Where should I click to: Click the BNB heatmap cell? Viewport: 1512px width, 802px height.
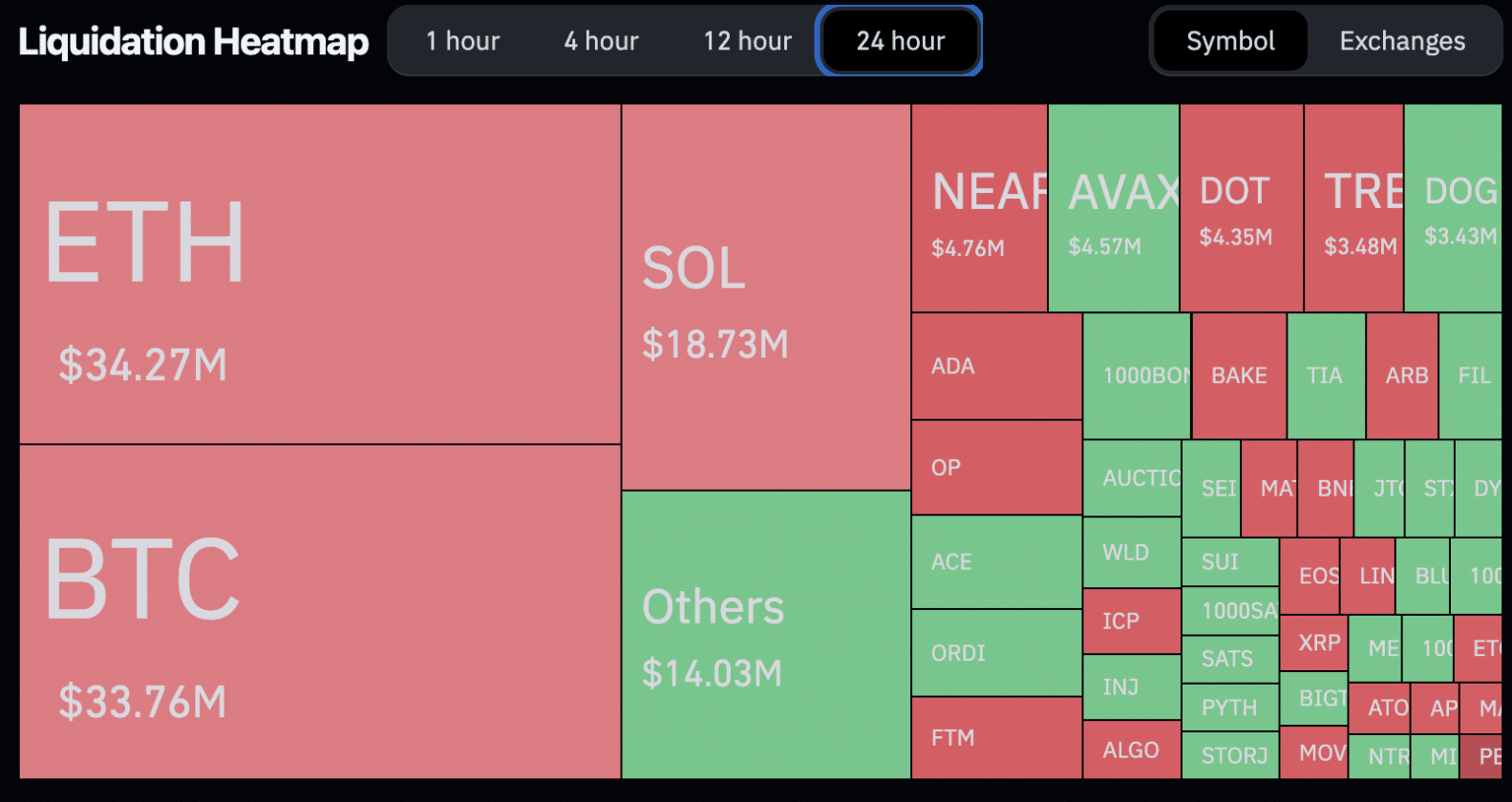click(1326, 489)
